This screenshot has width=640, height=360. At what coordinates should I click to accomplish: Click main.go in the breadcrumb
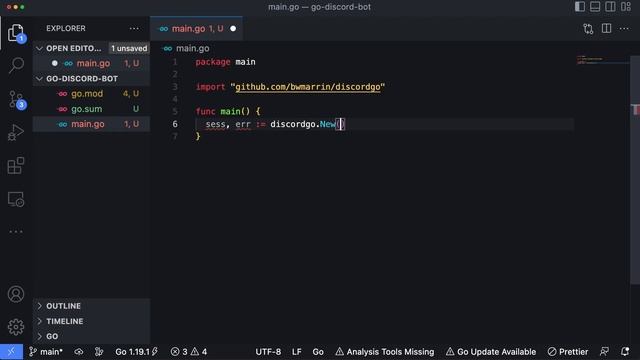[193, 48]
